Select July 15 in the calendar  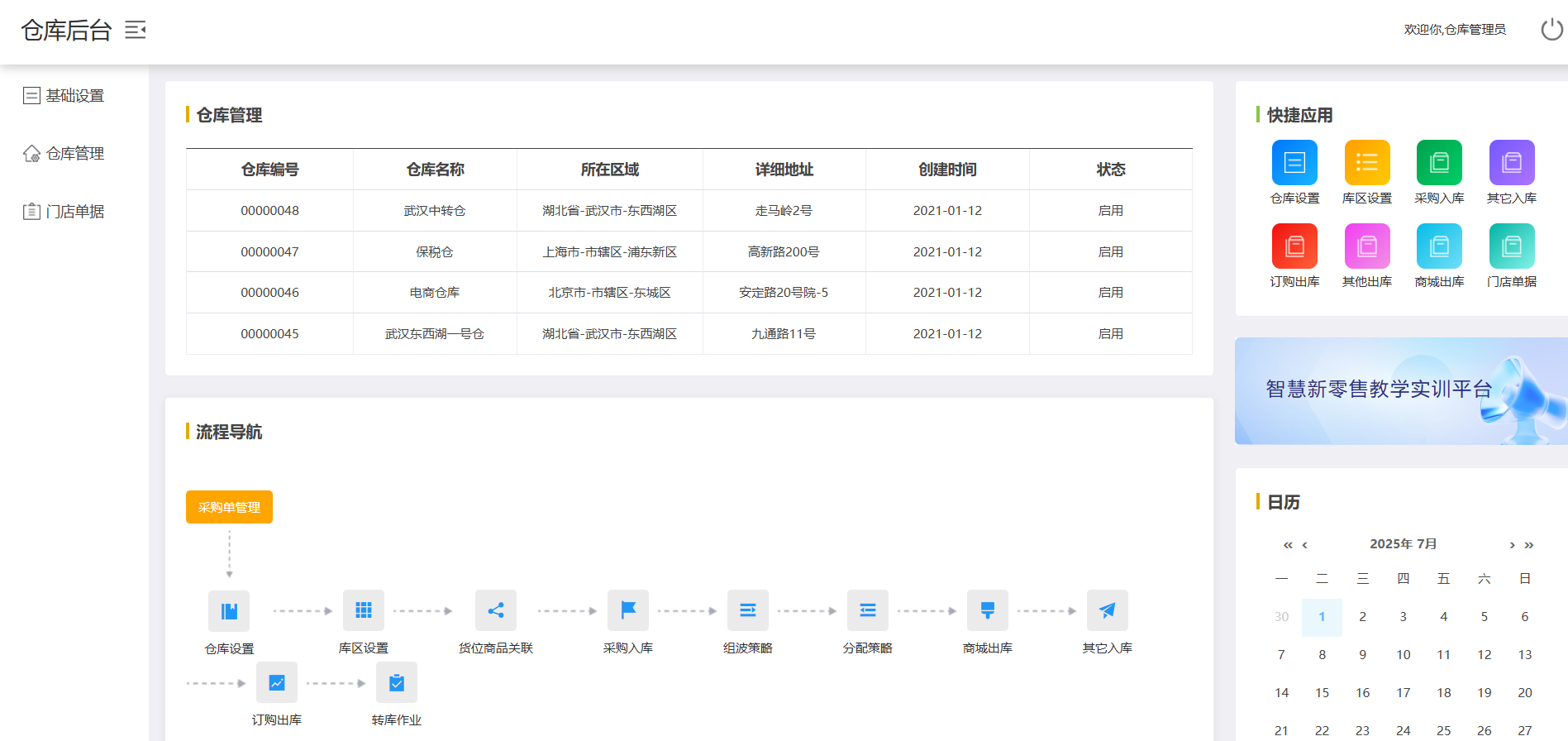(1322, 693)
